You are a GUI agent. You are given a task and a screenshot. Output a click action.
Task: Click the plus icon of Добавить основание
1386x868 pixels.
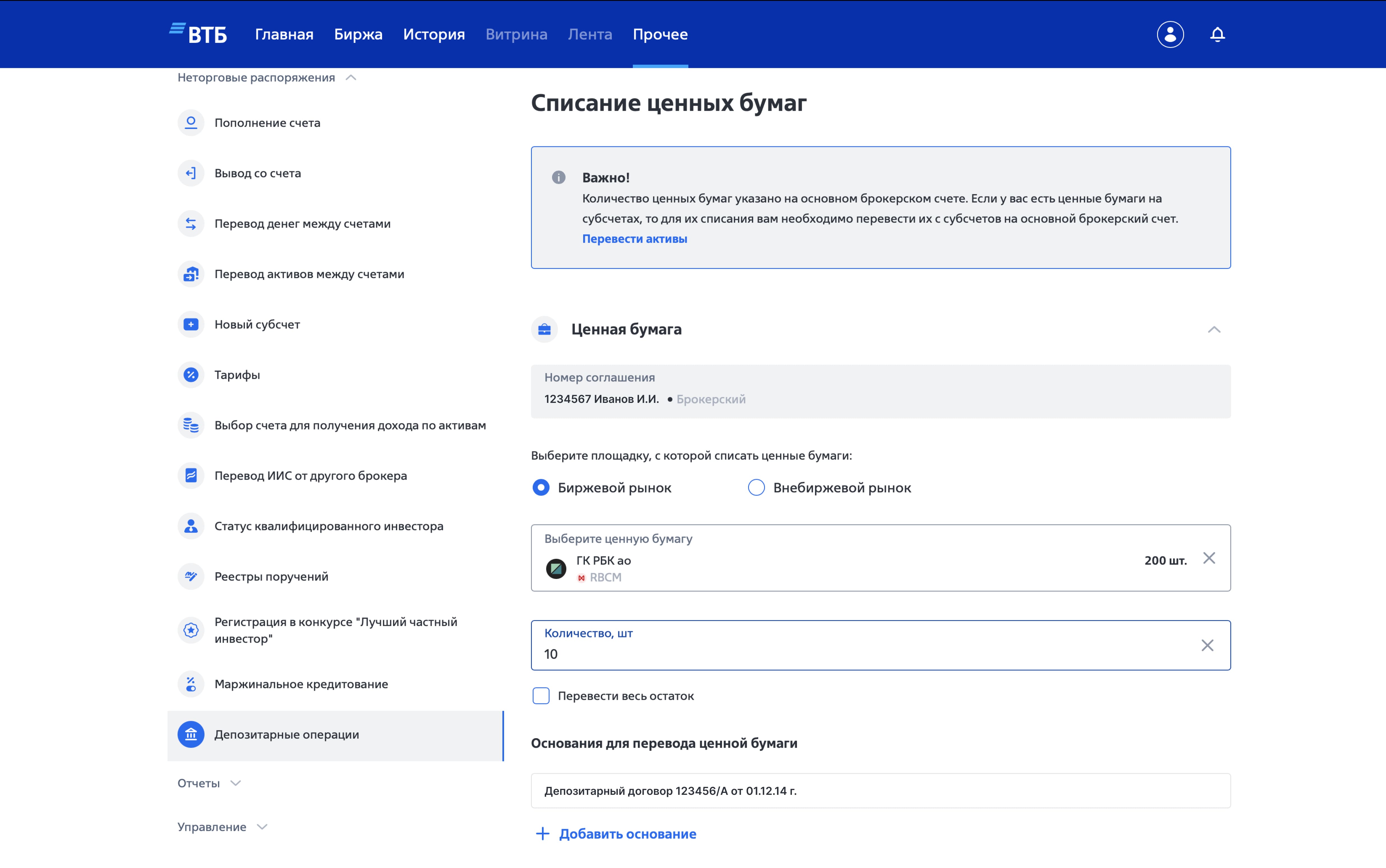(542, 834)
